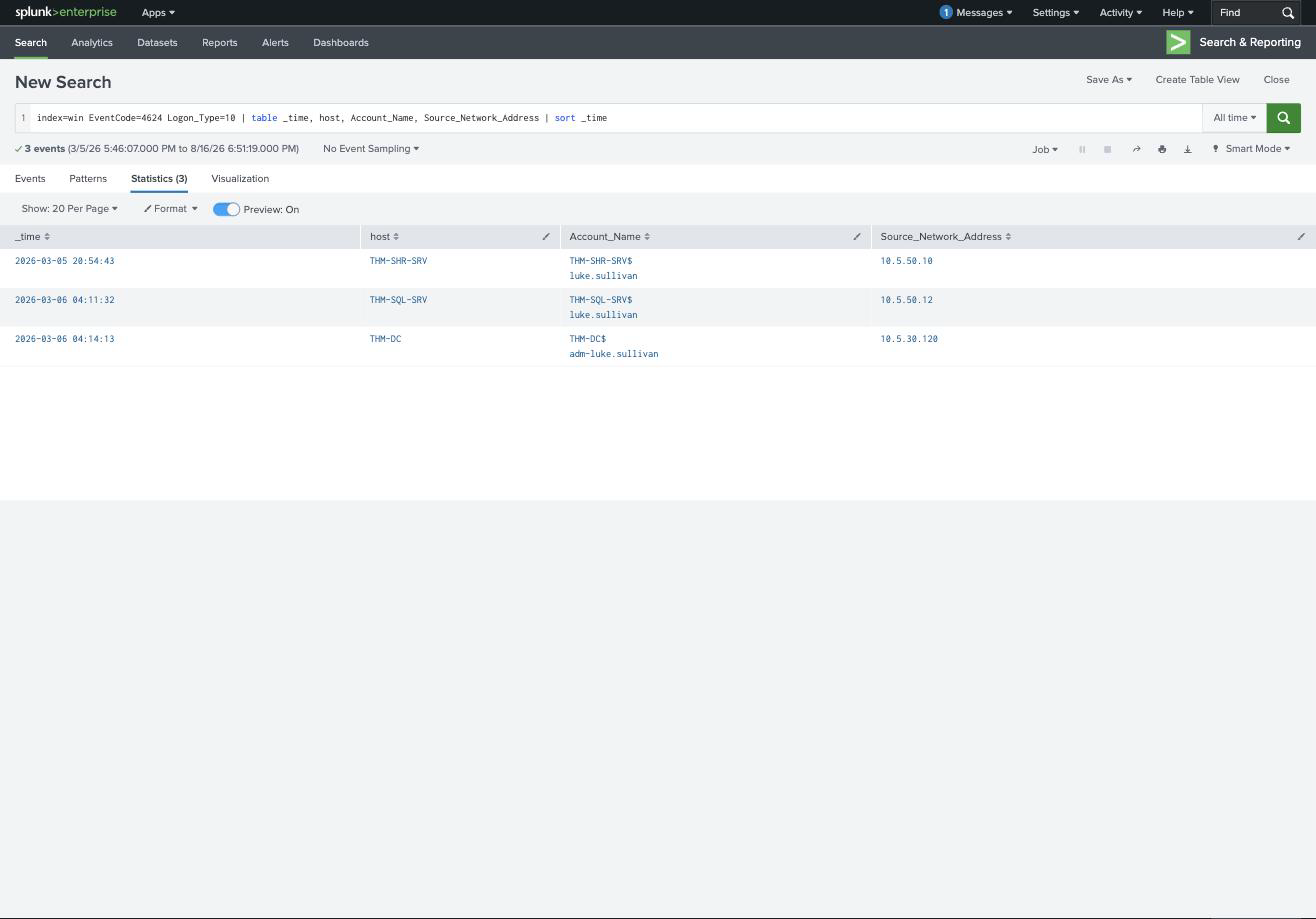The width and height of the screenshot is (1316, 919).
Task: Click timestamp 2026-03-06 04:14:13
Action: point(65,339)
